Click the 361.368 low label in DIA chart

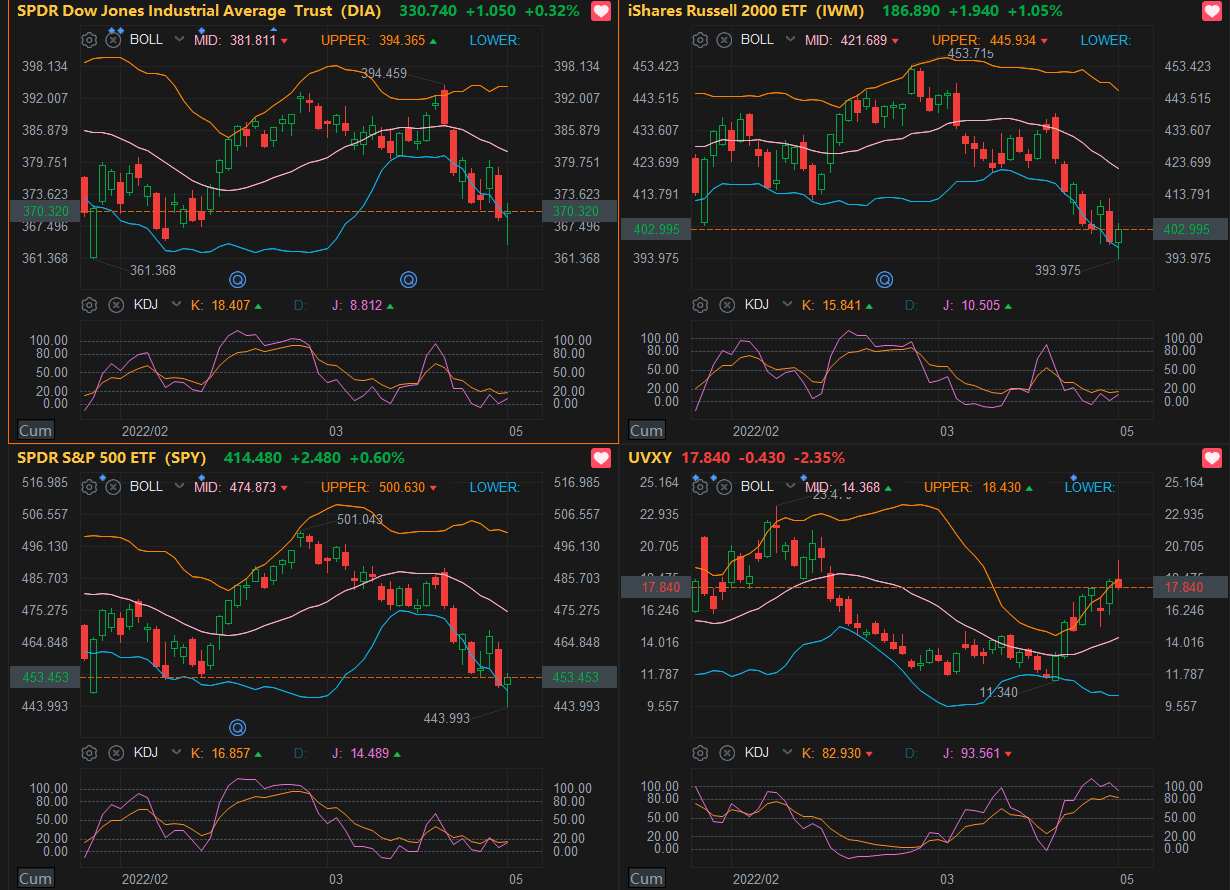click(153, 270)
